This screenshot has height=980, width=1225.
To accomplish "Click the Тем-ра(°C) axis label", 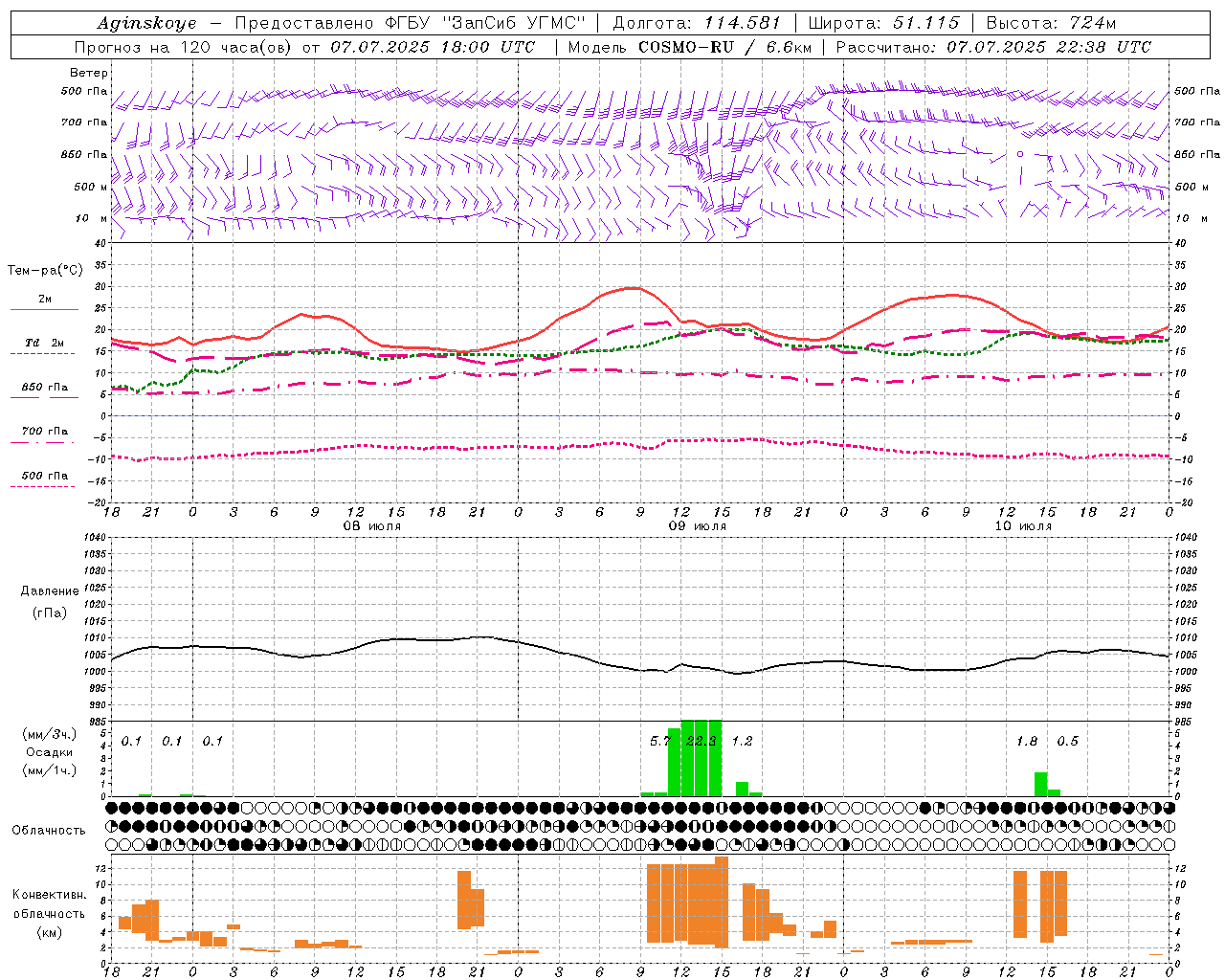I will coord(45,271).
